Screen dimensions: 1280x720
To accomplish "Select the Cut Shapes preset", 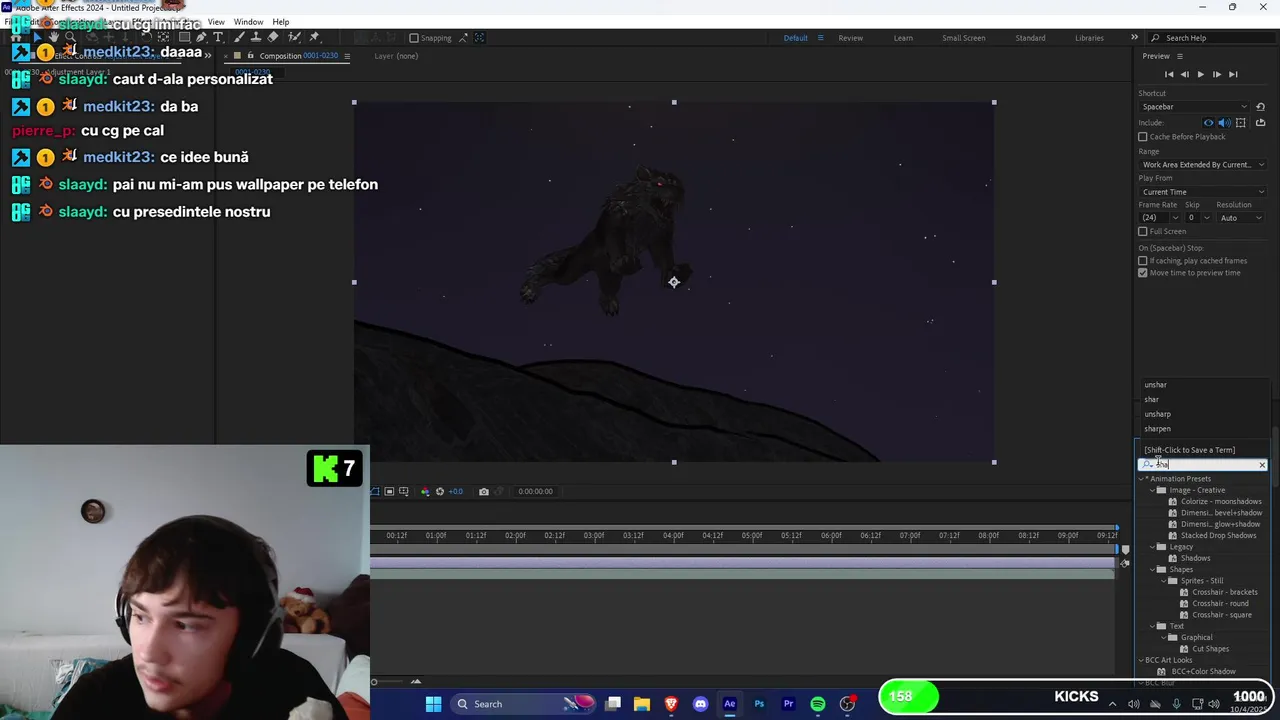I will [x=1210, y=649].
